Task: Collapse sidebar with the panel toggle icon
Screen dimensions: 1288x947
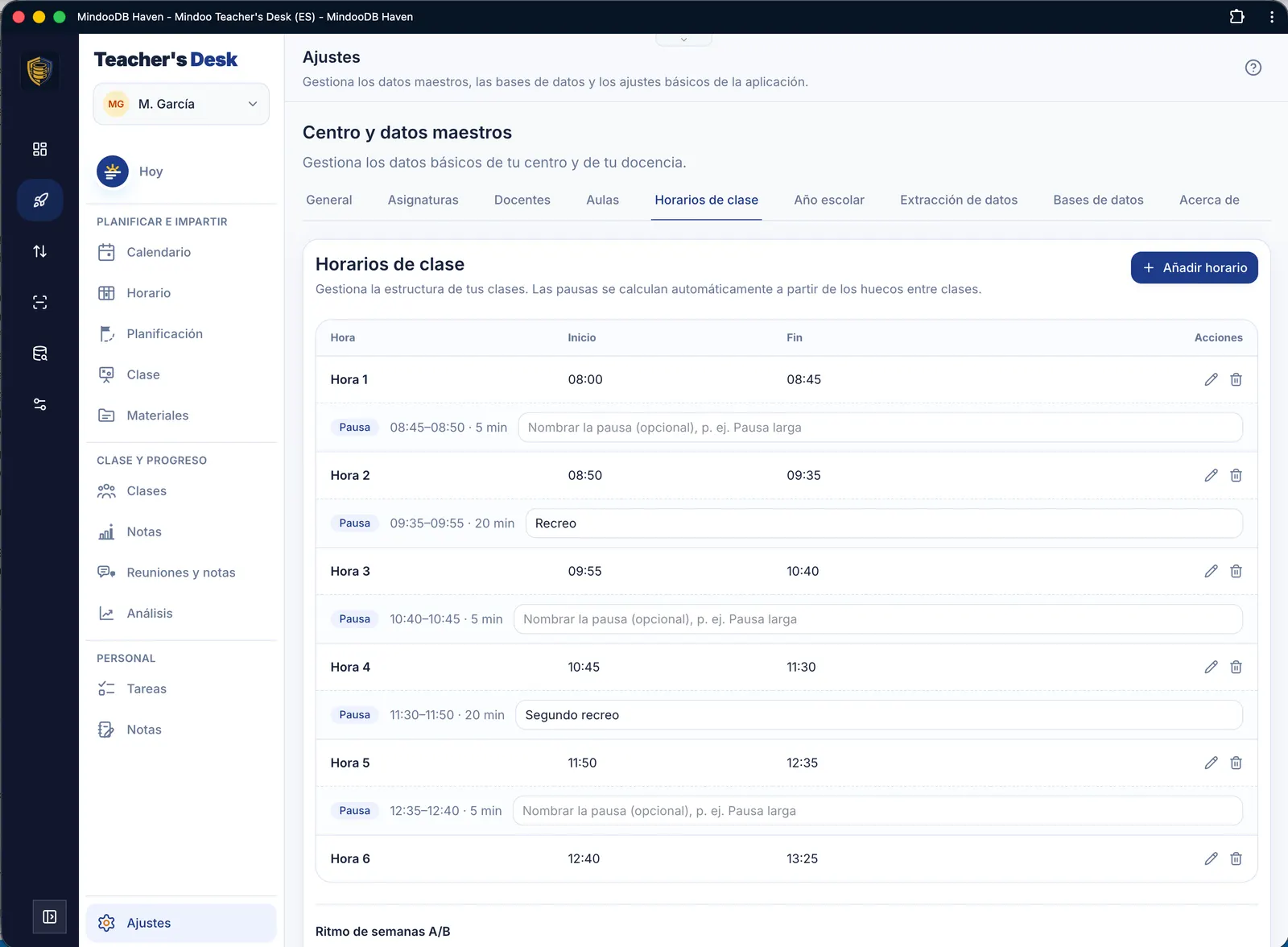Action: point(49,916)
